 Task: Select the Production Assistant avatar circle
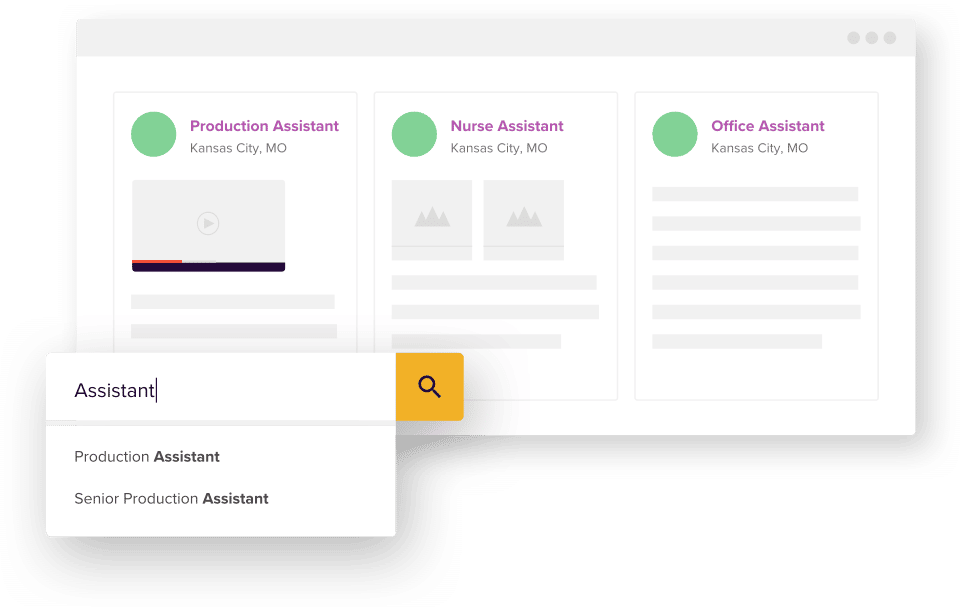(153, 134)
